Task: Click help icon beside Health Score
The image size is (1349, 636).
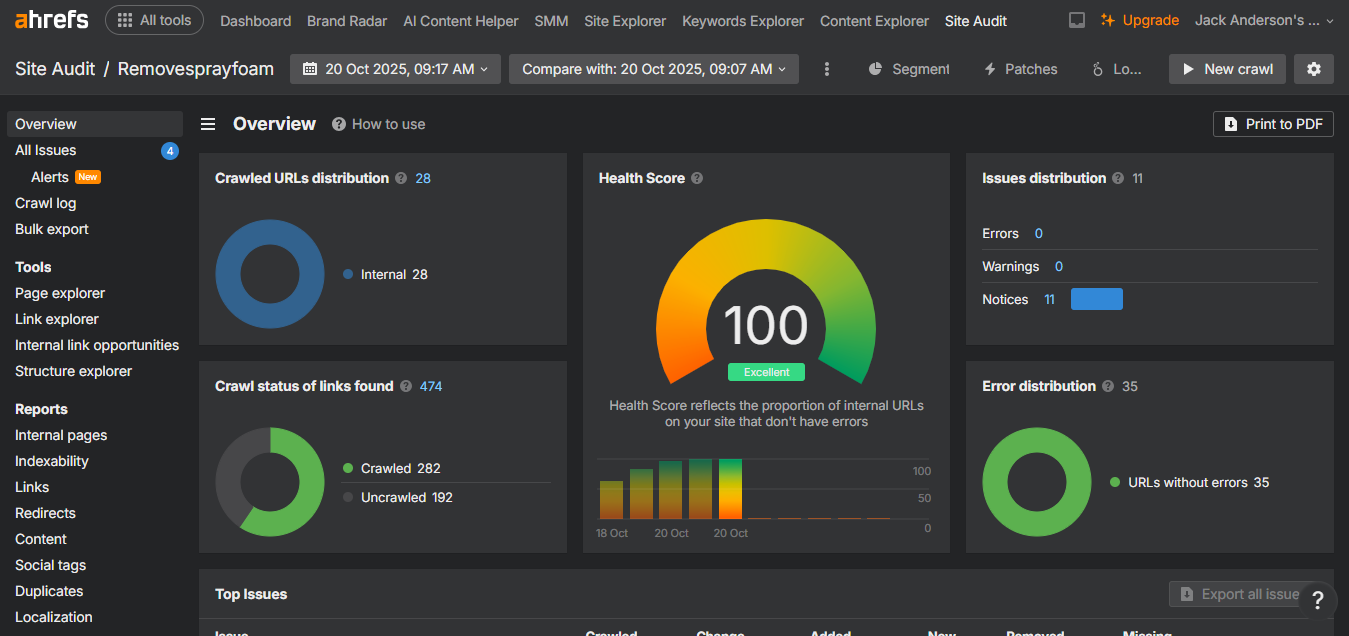Action: (697, 178)
